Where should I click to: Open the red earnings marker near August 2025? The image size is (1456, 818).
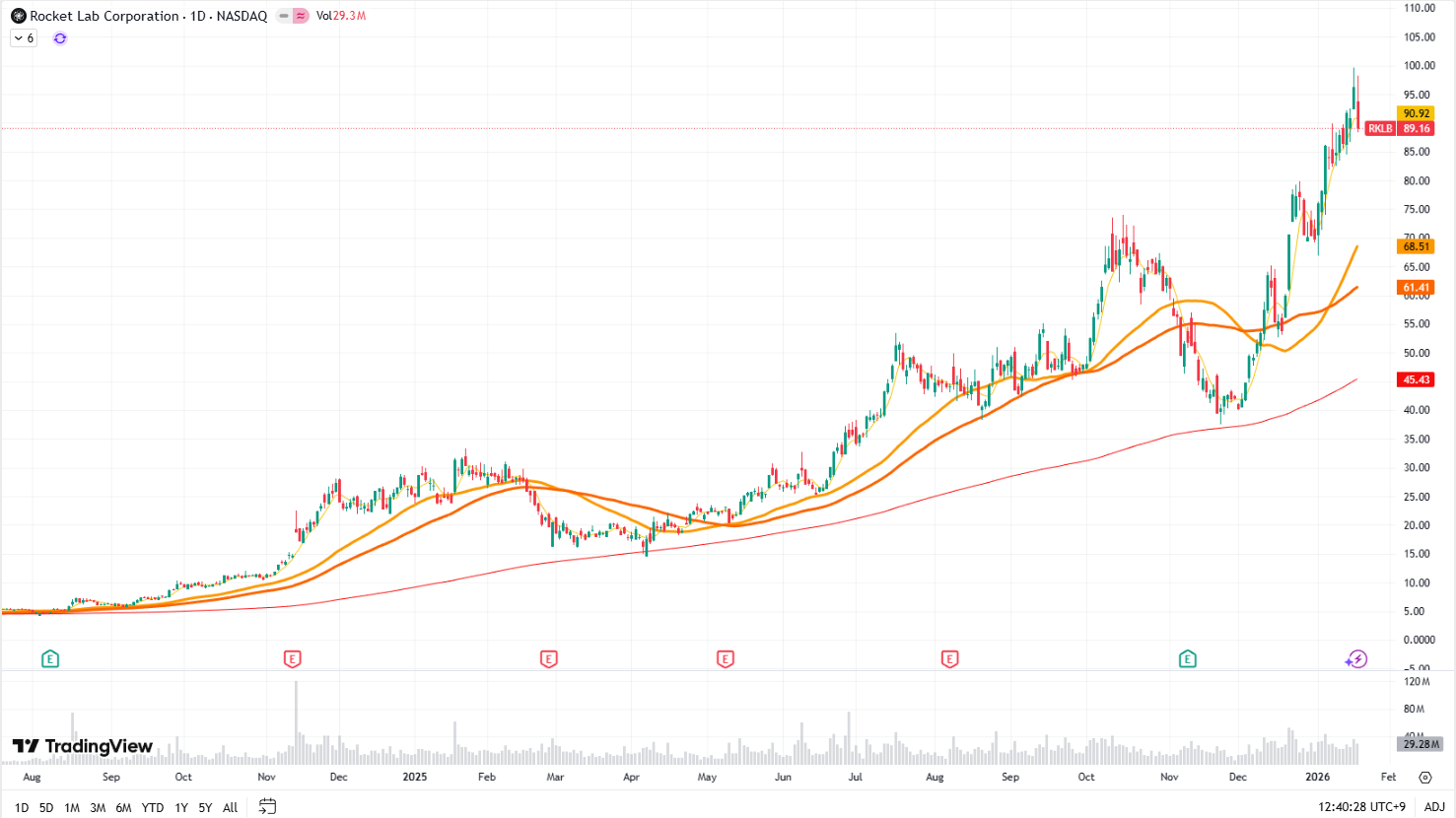(950, 658)
